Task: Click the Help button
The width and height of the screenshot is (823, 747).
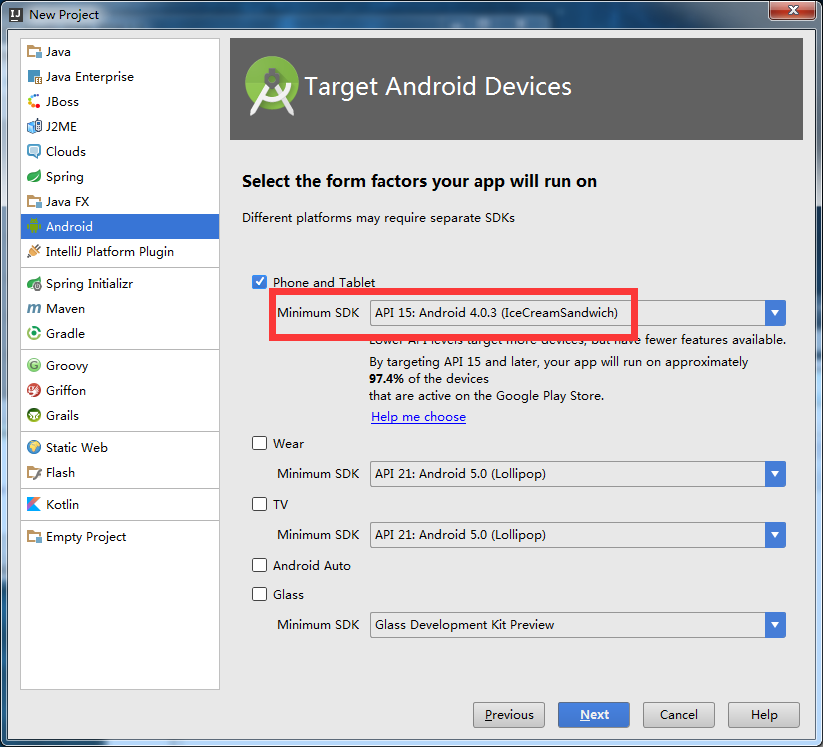Action: [x=764, y=714]
